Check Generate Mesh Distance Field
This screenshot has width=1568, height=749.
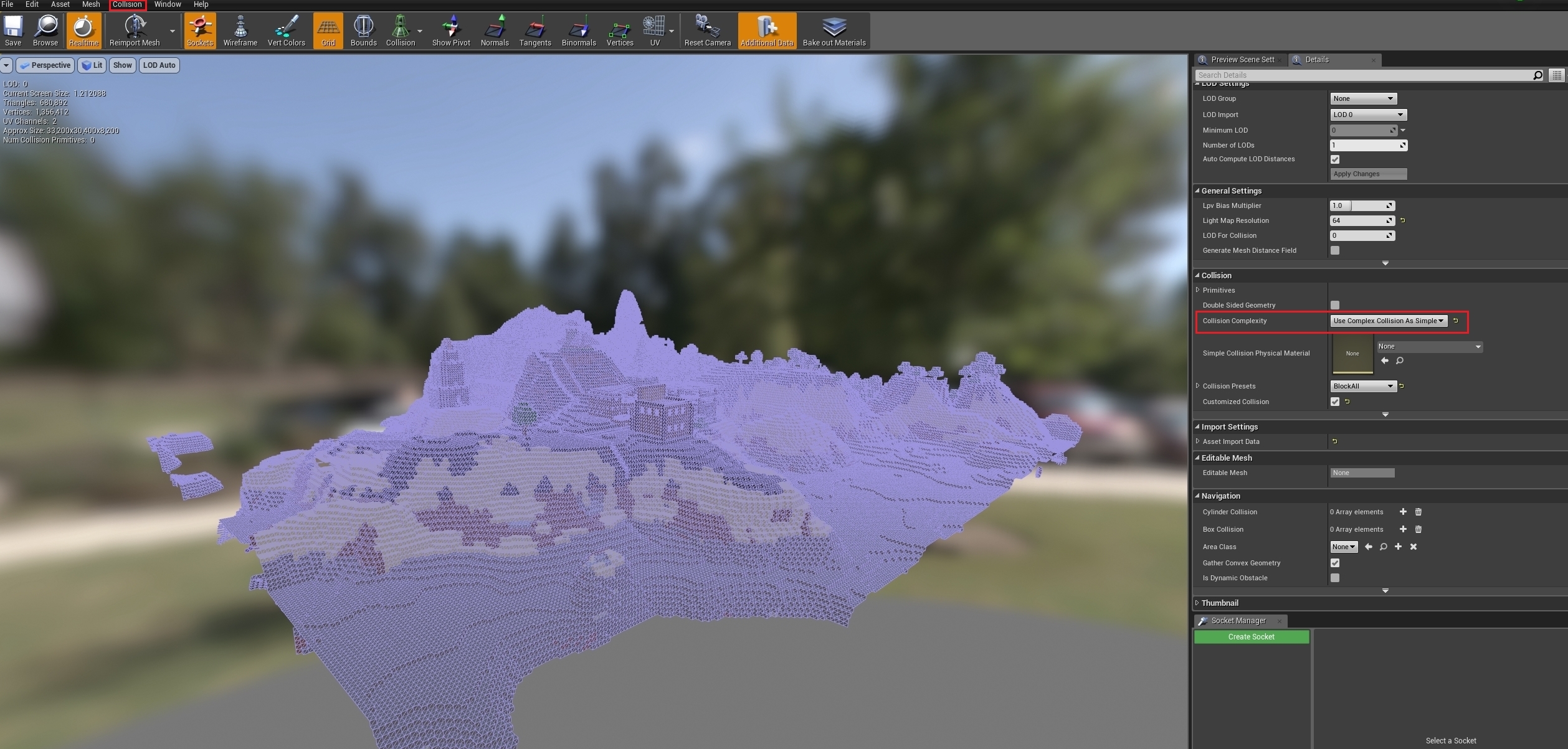(x=1334, y=250)
